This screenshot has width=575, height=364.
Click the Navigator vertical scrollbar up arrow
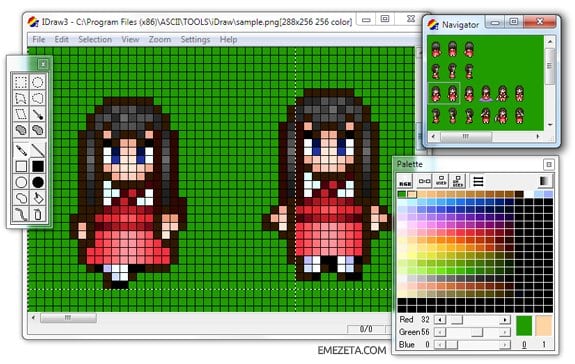click(x=550, y=42)
